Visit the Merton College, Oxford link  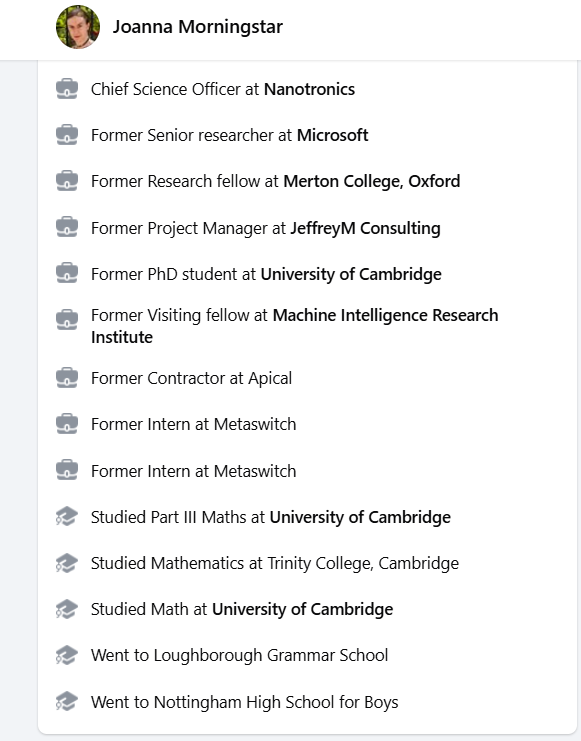(x=372, y=181)
